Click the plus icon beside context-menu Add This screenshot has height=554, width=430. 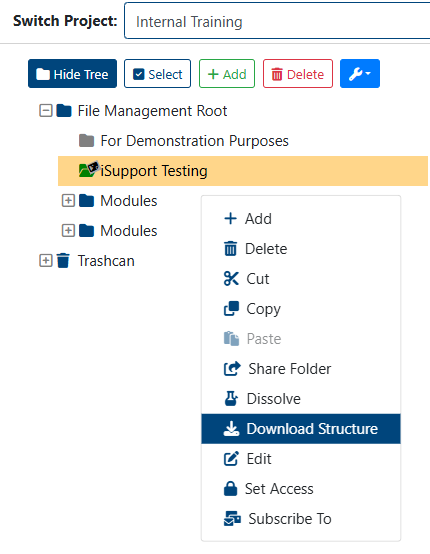(x=231, y=218)
